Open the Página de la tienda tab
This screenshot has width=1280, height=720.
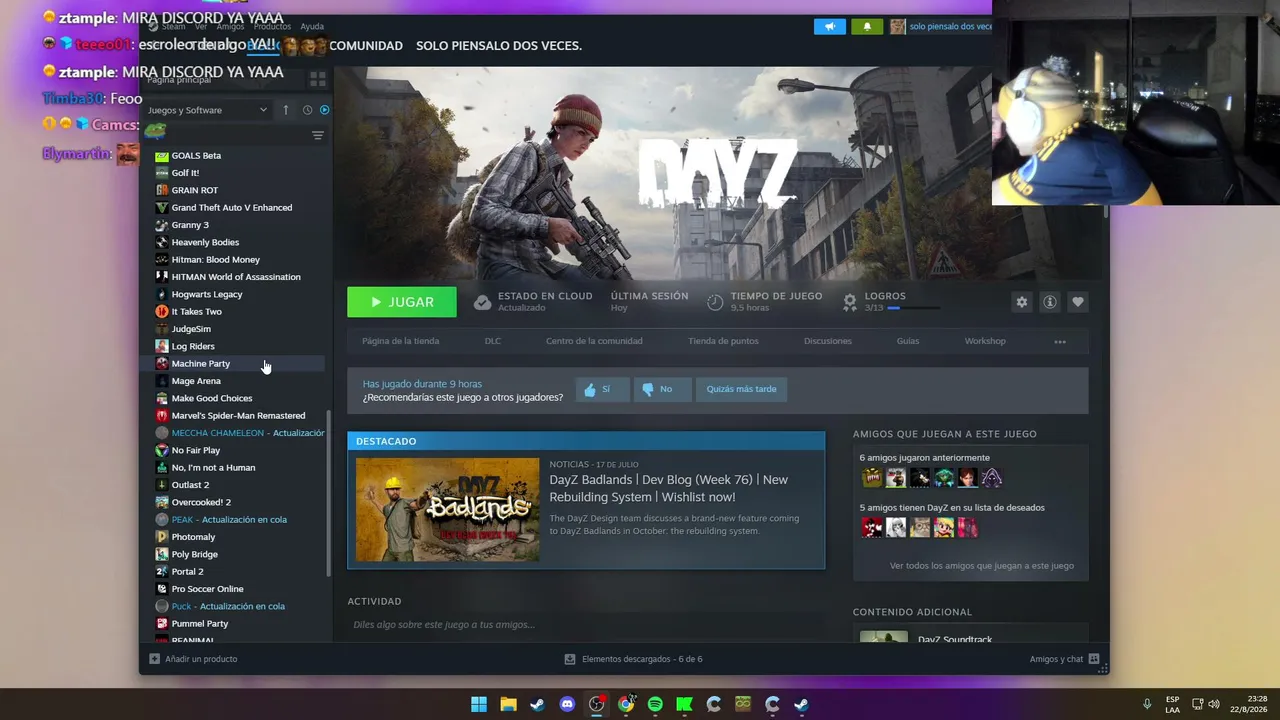(x=400, y=341)
